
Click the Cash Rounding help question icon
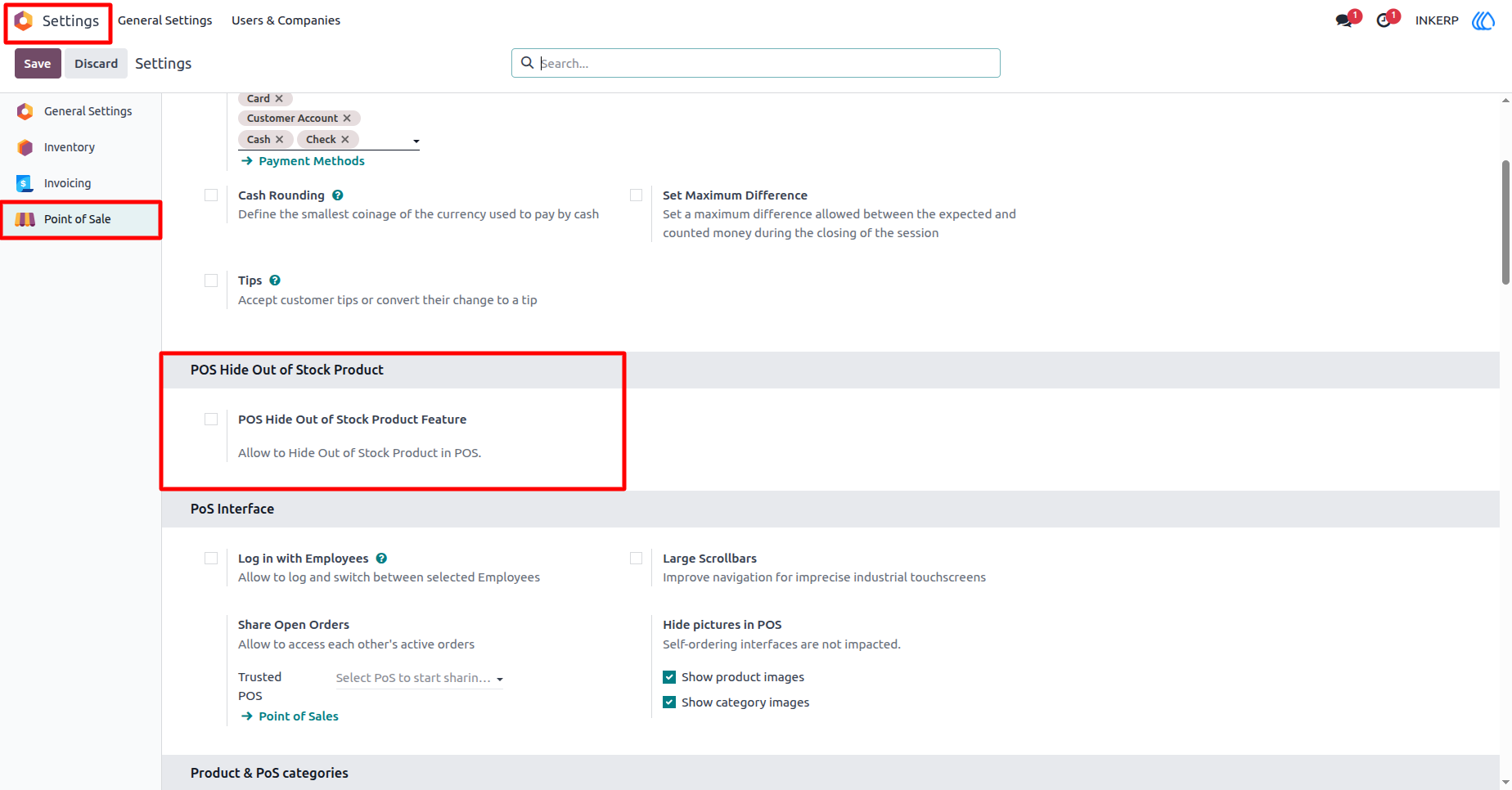coord(338,195)
